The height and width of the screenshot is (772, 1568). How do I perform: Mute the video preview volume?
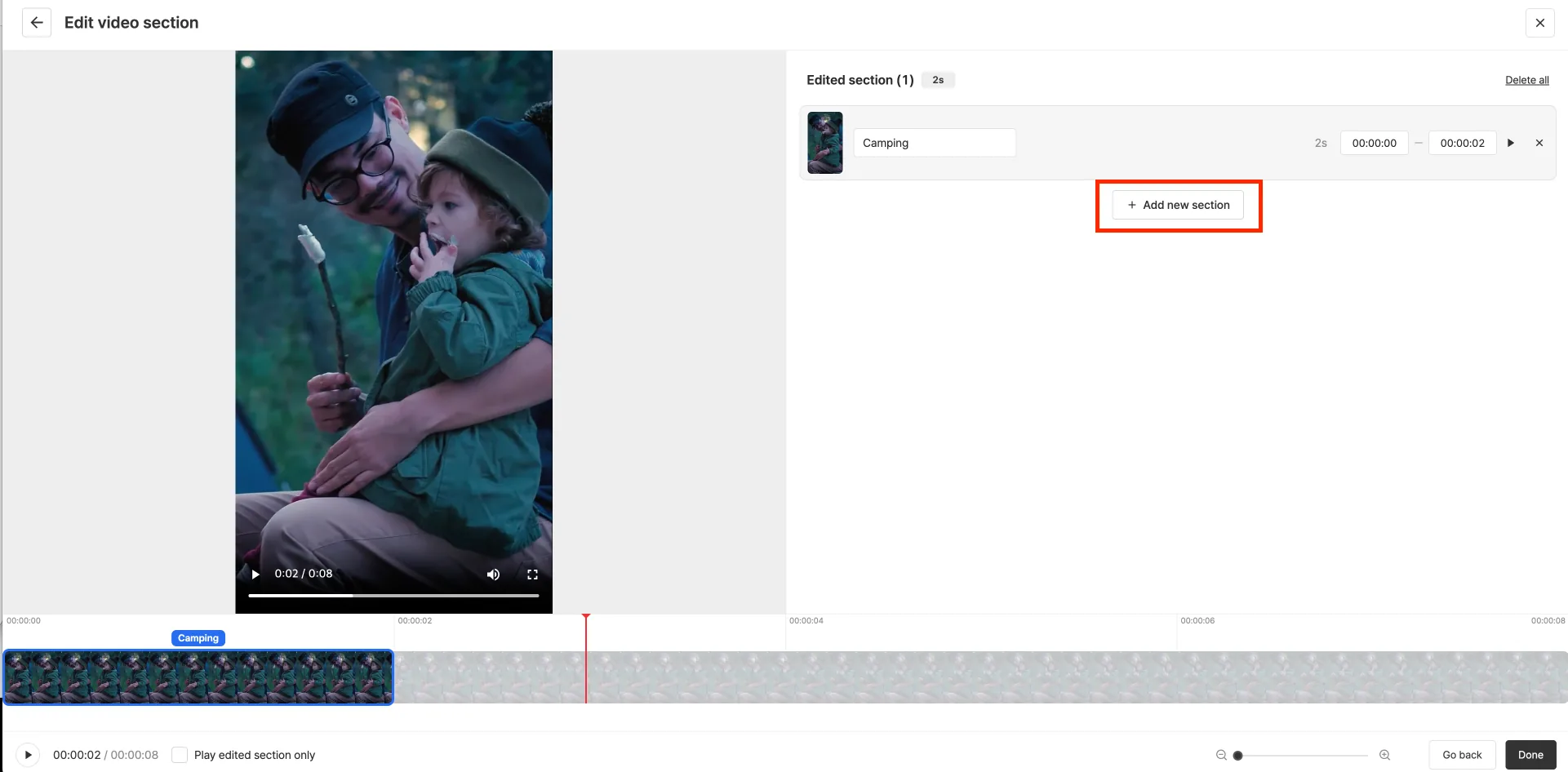click(x=493, y=575)
